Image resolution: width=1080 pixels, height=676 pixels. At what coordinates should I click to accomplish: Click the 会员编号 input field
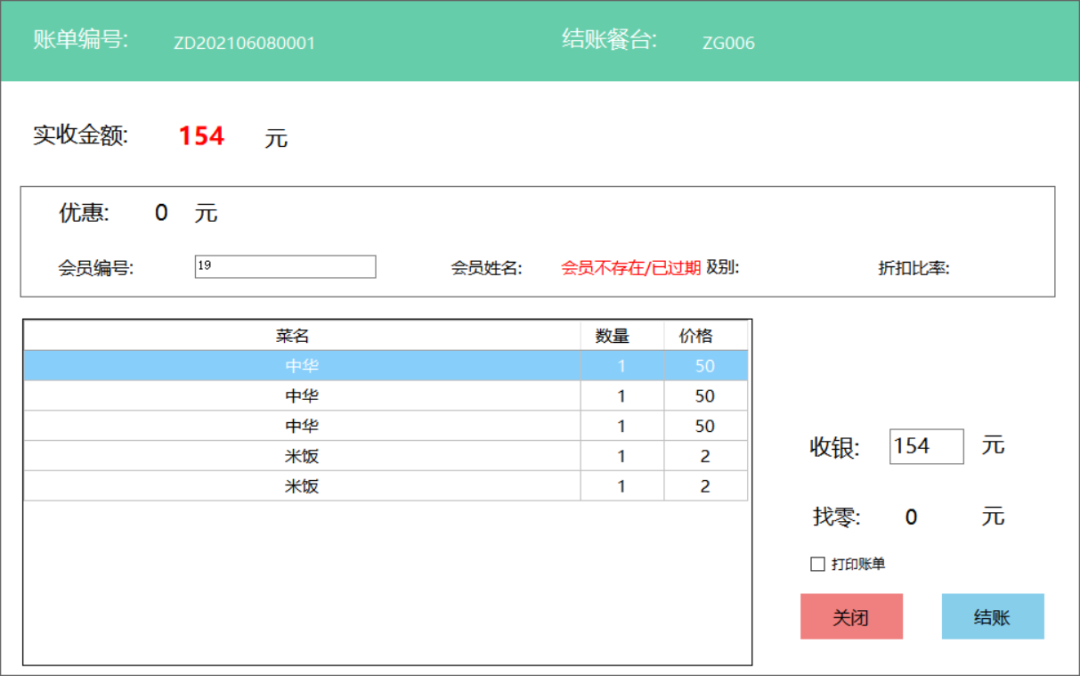point(285,266)
